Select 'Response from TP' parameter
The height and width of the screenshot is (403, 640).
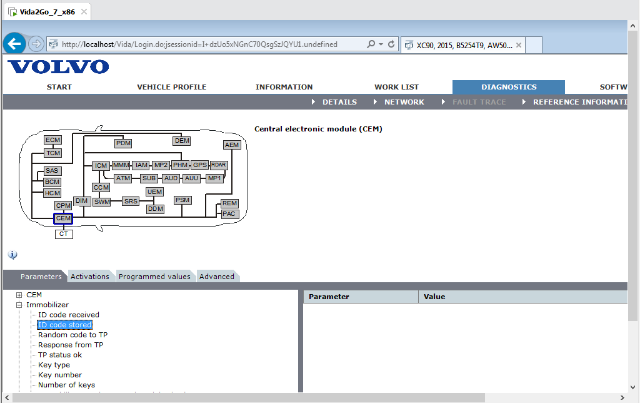71,345
